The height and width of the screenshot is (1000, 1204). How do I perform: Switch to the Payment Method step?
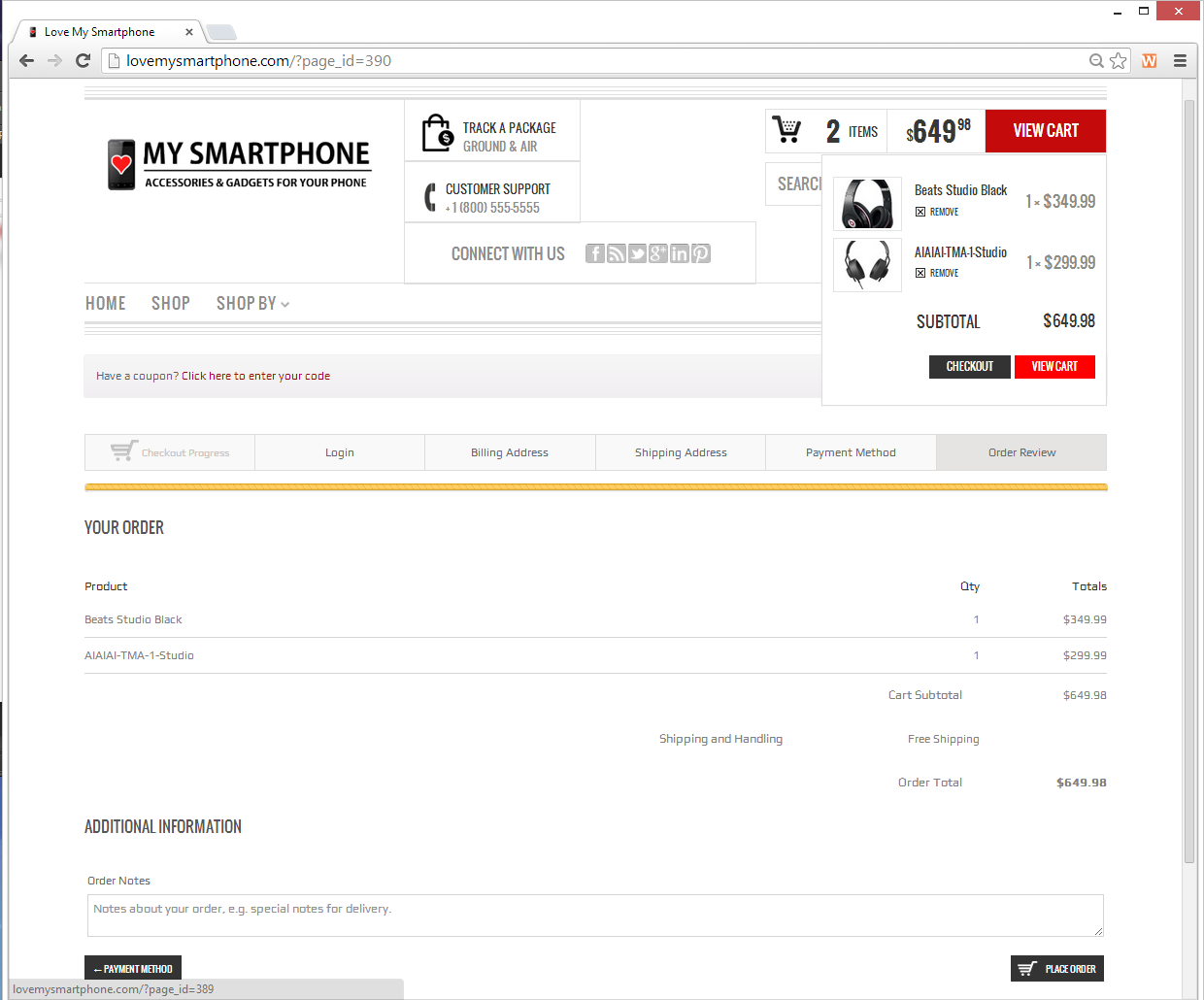pos(851,452)
